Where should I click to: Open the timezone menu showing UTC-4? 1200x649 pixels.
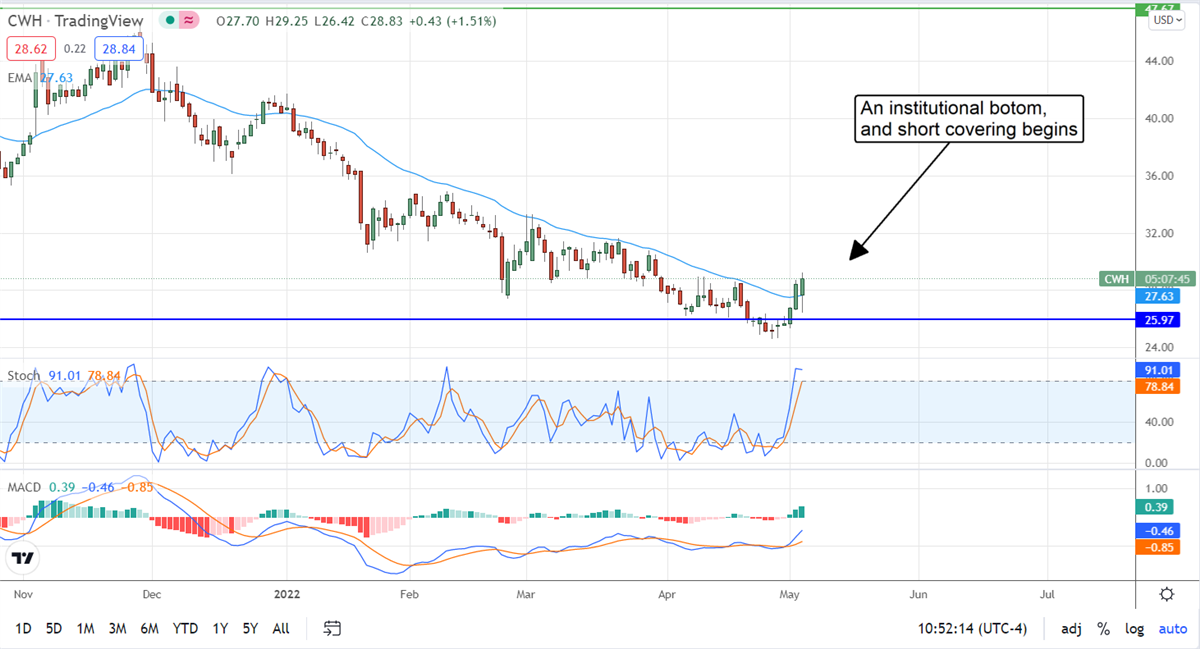click(x=985, y=629)
